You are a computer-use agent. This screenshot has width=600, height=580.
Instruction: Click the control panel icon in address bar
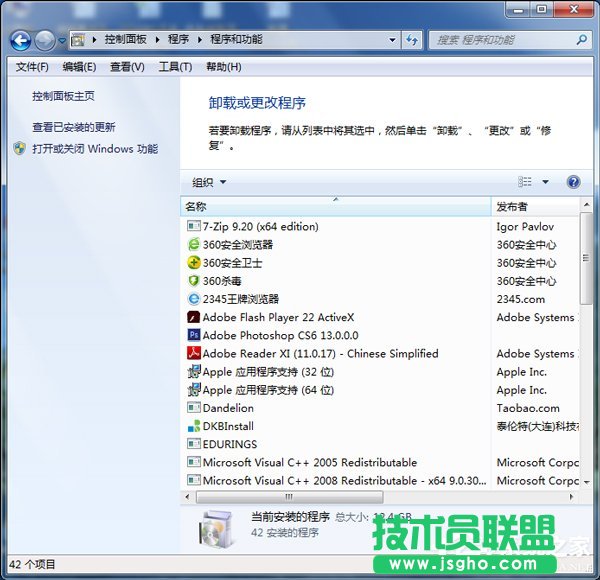(x=78, y=40)
